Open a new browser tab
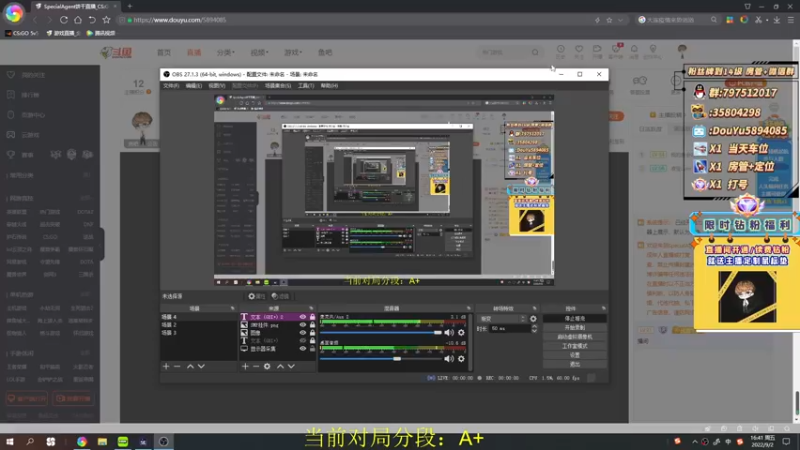 click(130, 6)
